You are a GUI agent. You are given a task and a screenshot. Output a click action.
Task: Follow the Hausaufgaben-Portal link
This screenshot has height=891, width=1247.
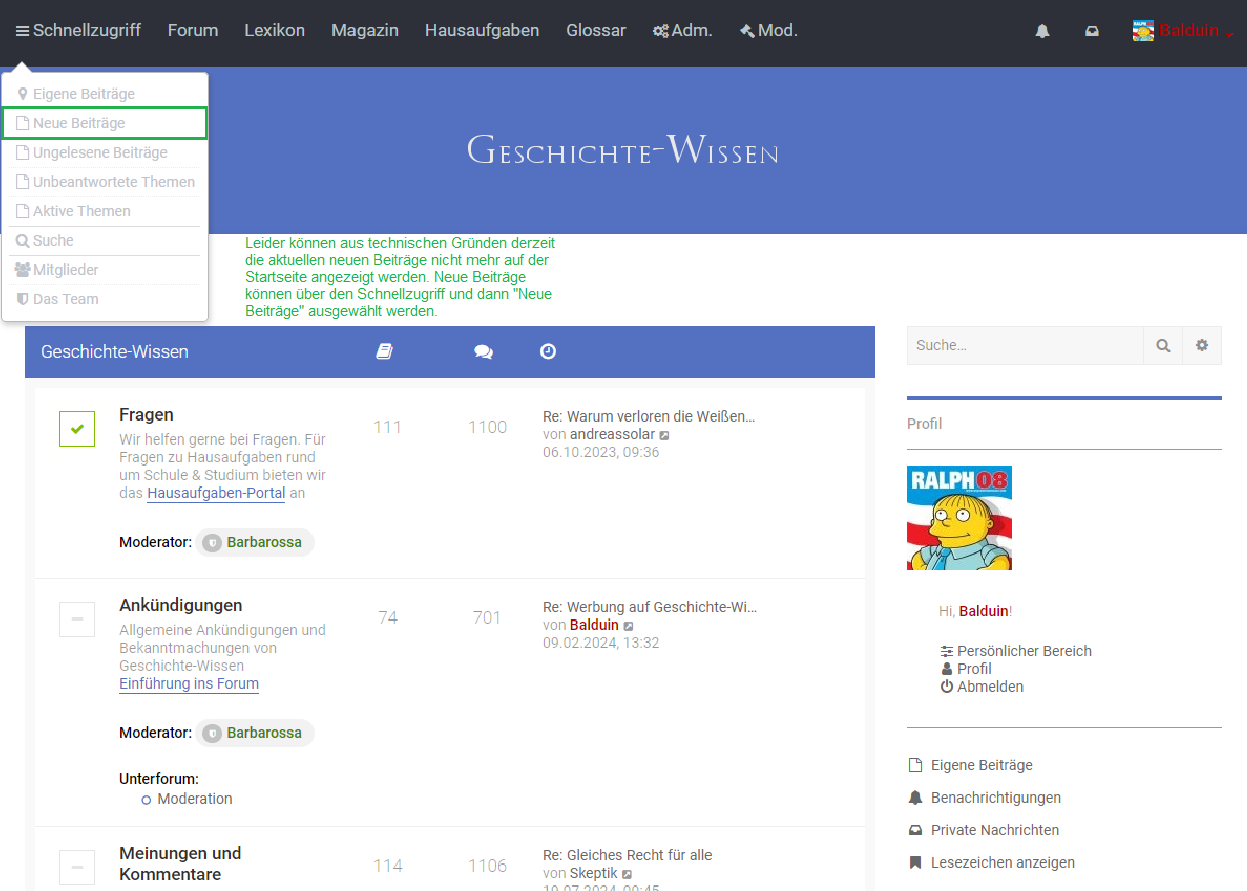click(x=216, y=493)
